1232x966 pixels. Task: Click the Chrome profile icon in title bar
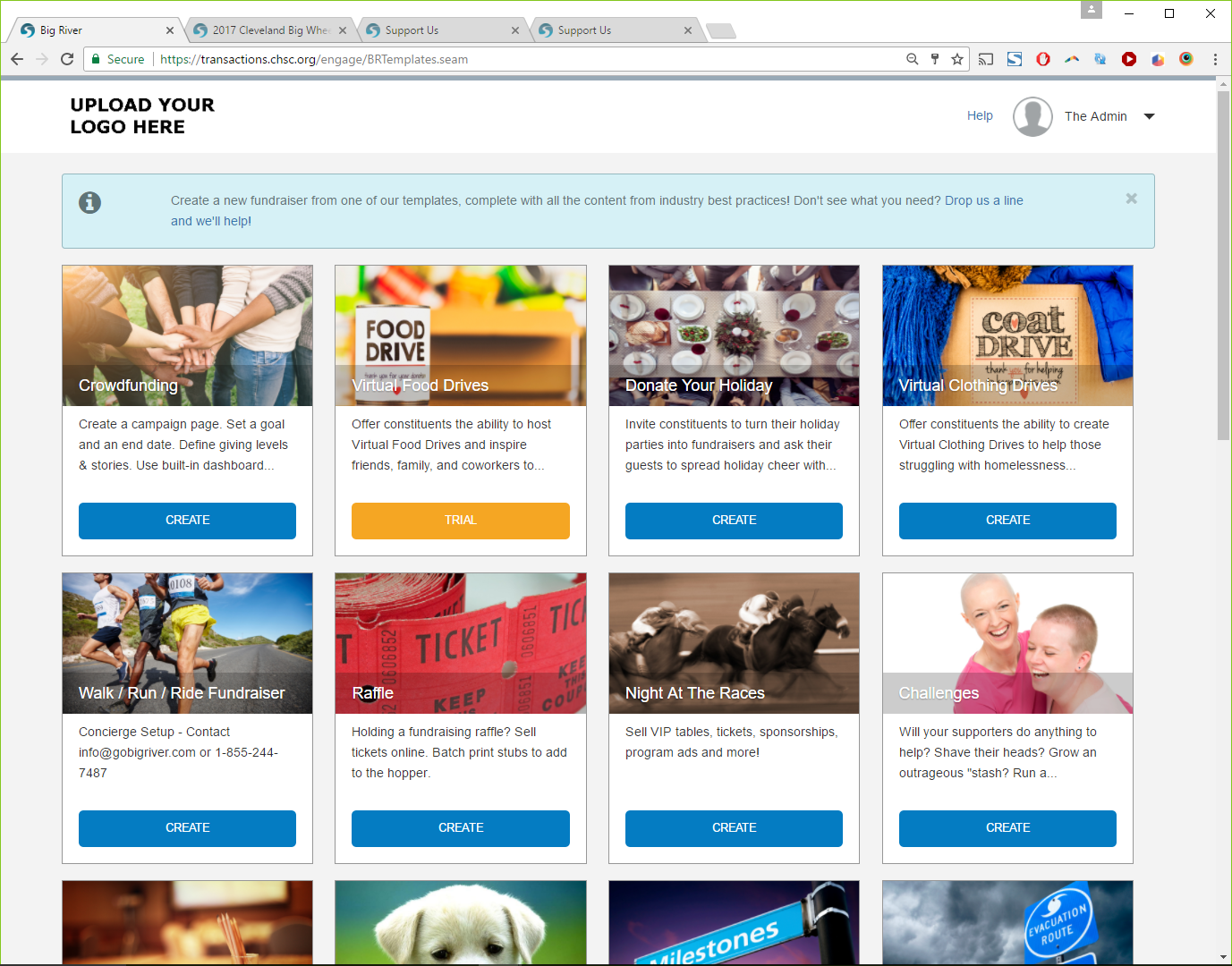click(1092, 10)
